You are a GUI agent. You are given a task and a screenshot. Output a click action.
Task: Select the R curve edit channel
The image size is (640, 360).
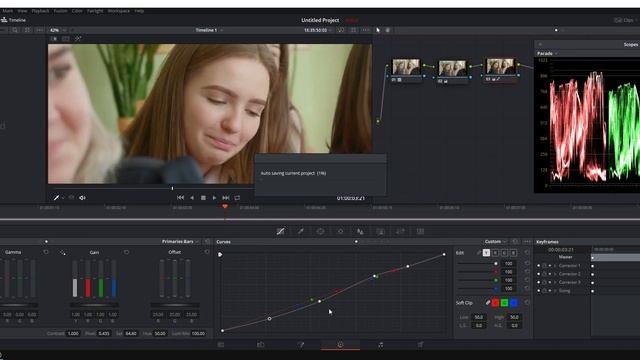(x=495, y=253)
